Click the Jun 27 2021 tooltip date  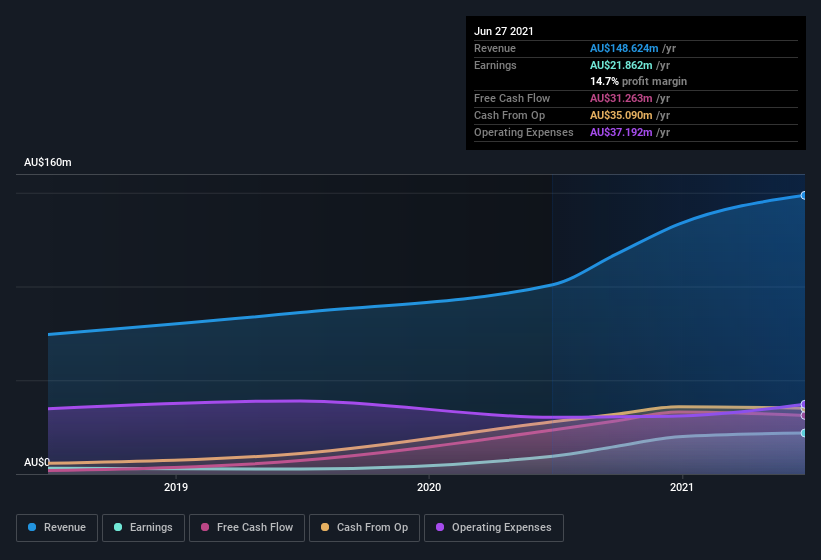tap(504, 31)
